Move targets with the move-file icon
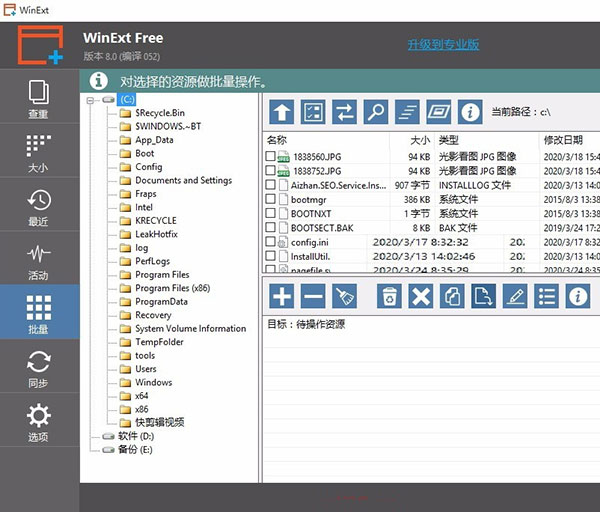This screenshot has width=600, height=512. point(484,296)
